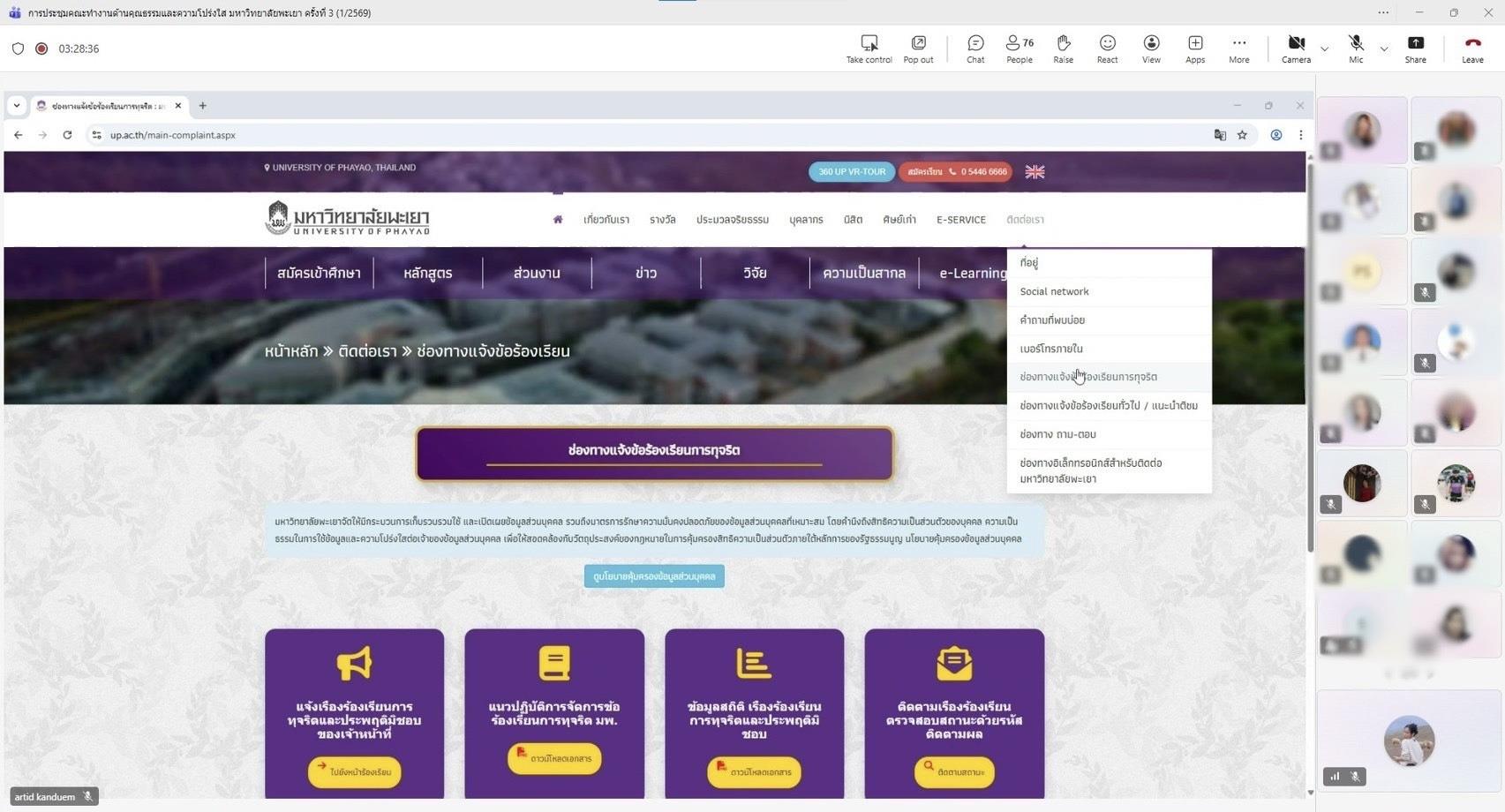Open the Apps panel

tap(1194, 49)
